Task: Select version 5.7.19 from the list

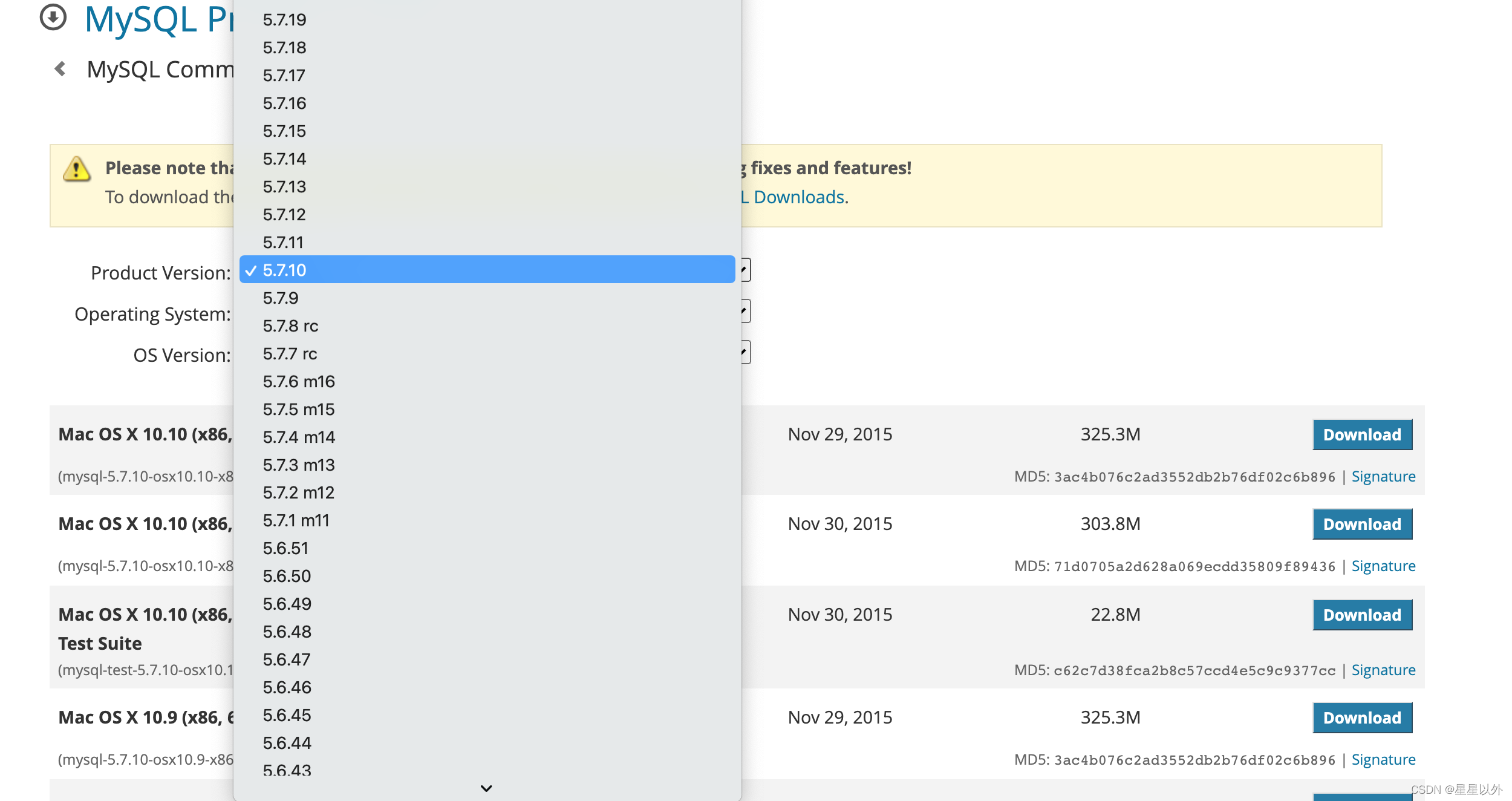Action: click(284, 20)
